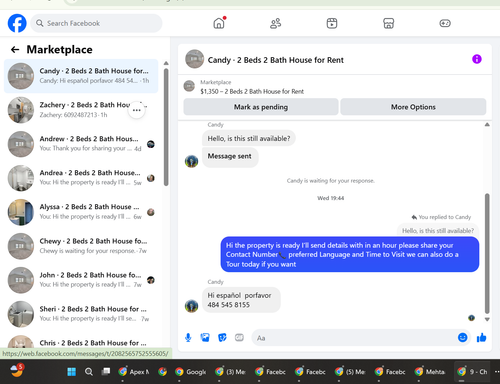Image resolution: width=500 pixels, height=384 pixels.
Task: Send a thumbs-up like
Action: [x=481, y=338]
